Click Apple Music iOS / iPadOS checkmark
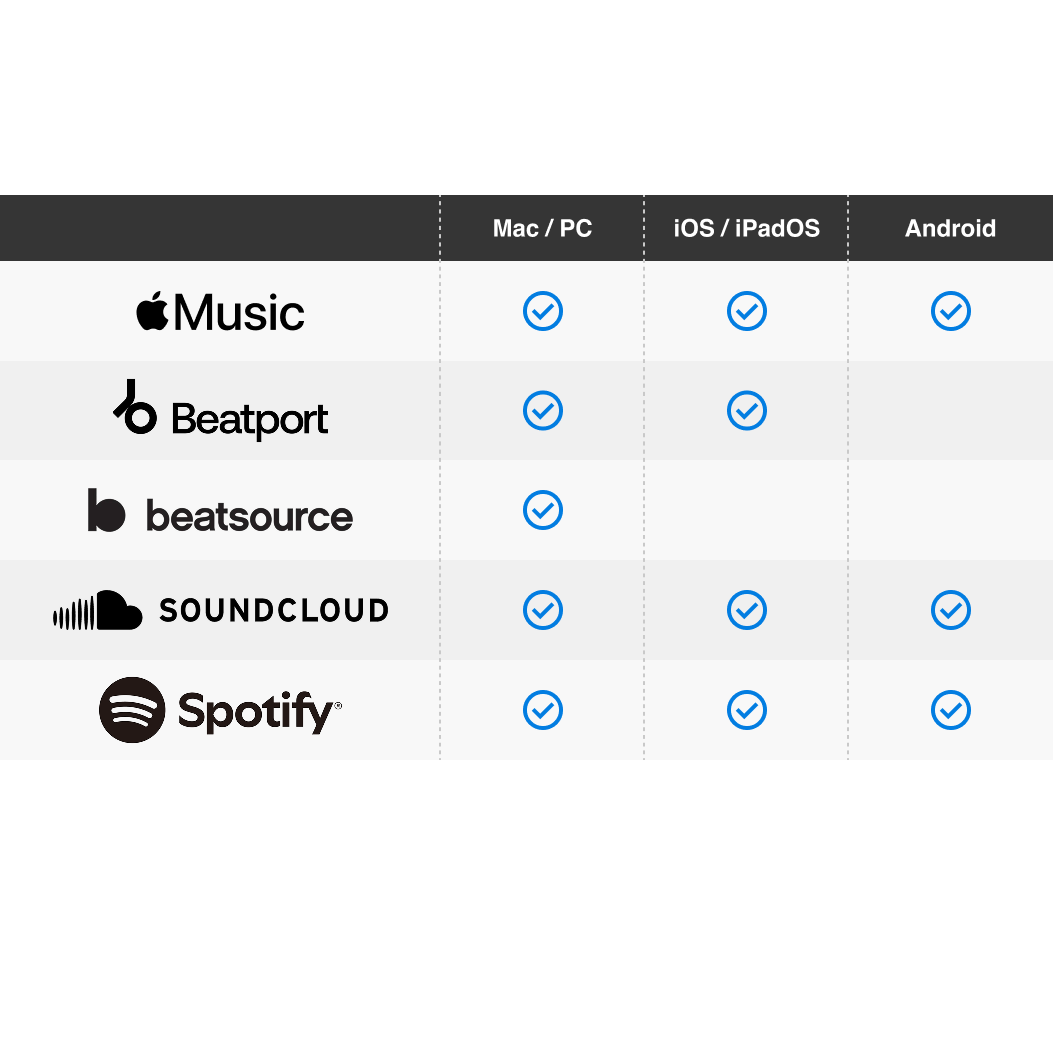 coord(747,311)
